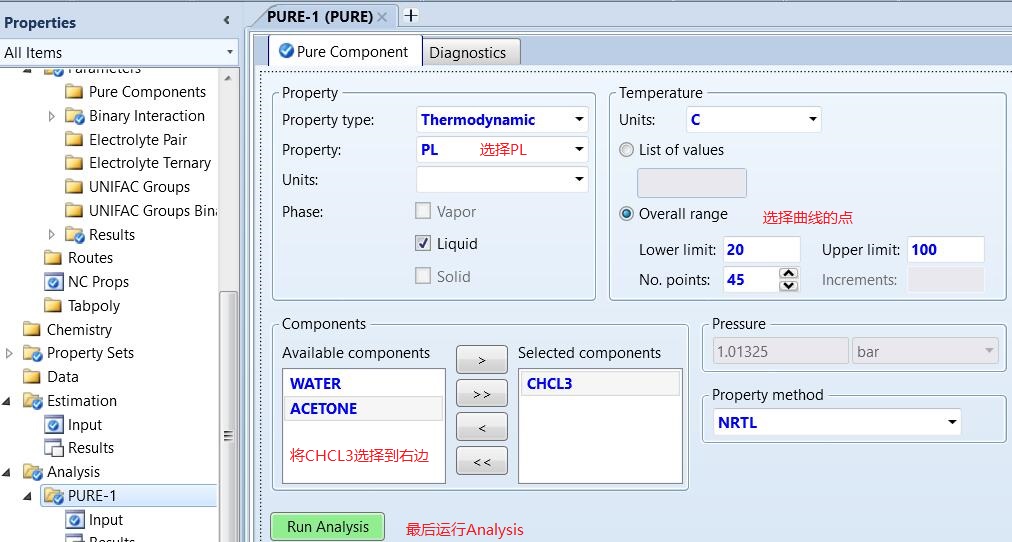Image resolution: width=1012 pixels, height=542 pixels.
Task: Select the Overall range radio button
Action: [627, 214]
